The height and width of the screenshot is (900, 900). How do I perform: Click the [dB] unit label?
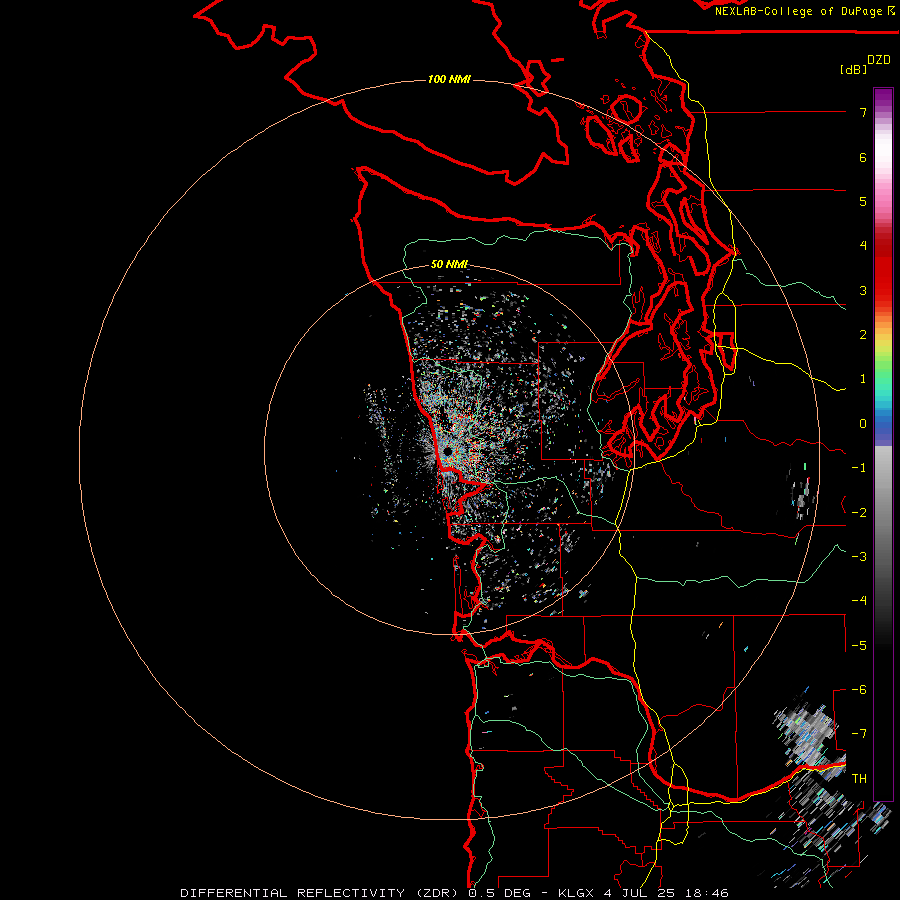tap(853, 69)
